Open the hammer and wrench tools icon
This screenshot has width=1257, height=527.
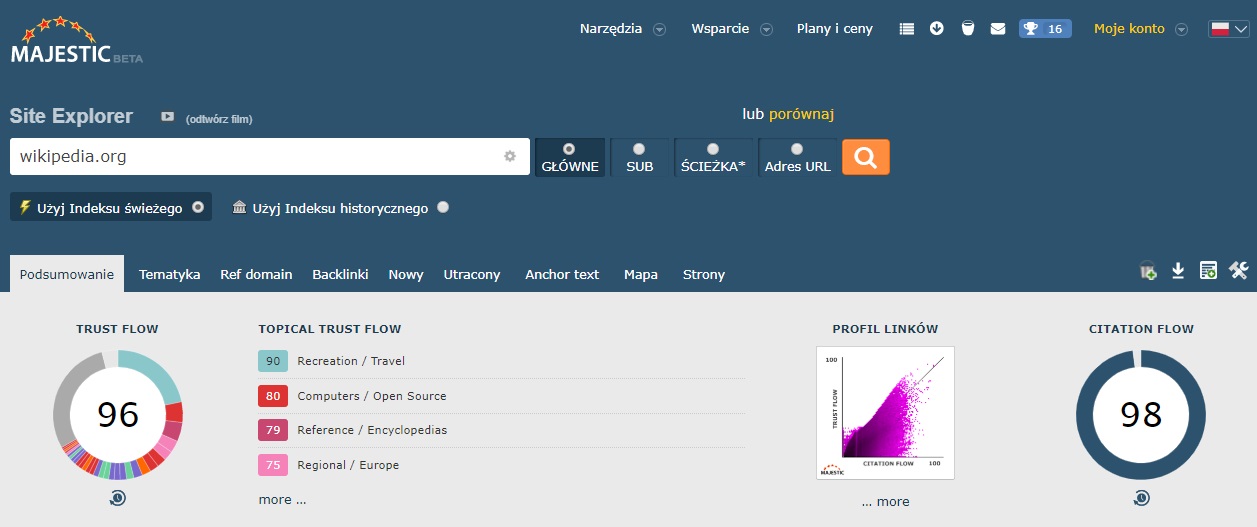point(1239,271)
